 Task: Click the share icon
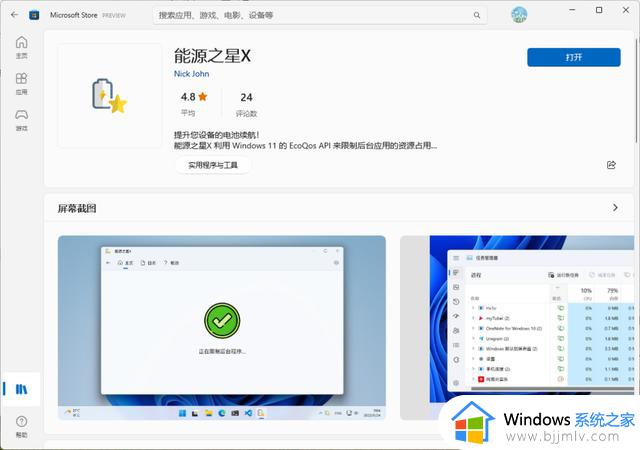pos(611,165)
